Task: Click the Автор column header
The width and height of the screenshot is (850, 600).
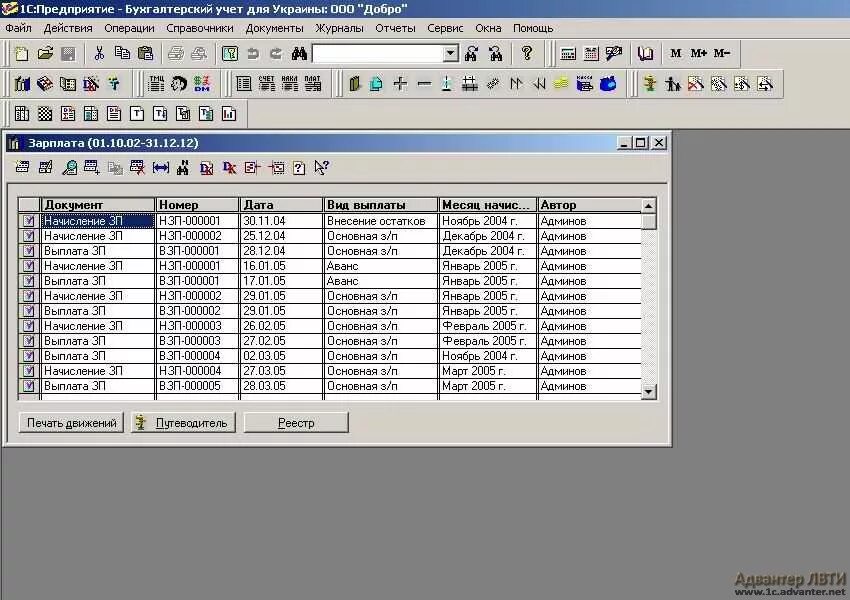Action: [x=588, y=205]
